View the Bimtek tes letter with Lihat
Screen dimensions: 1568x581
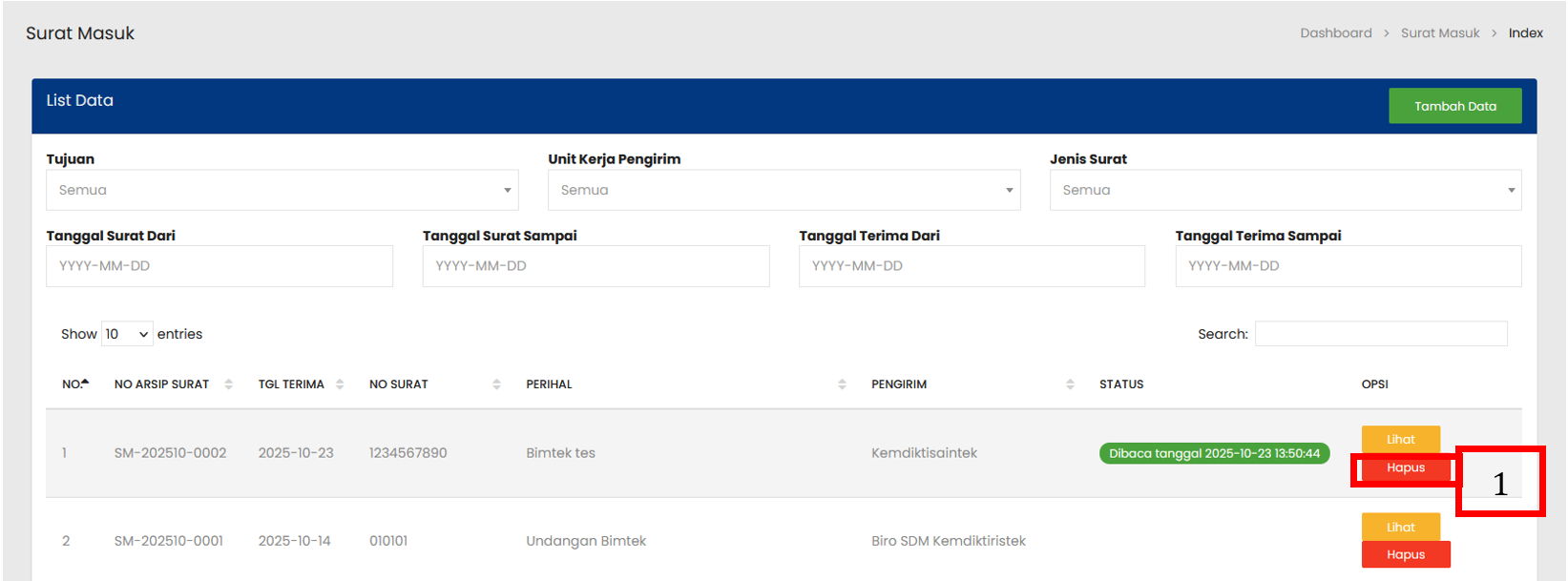click(1400, 439)
